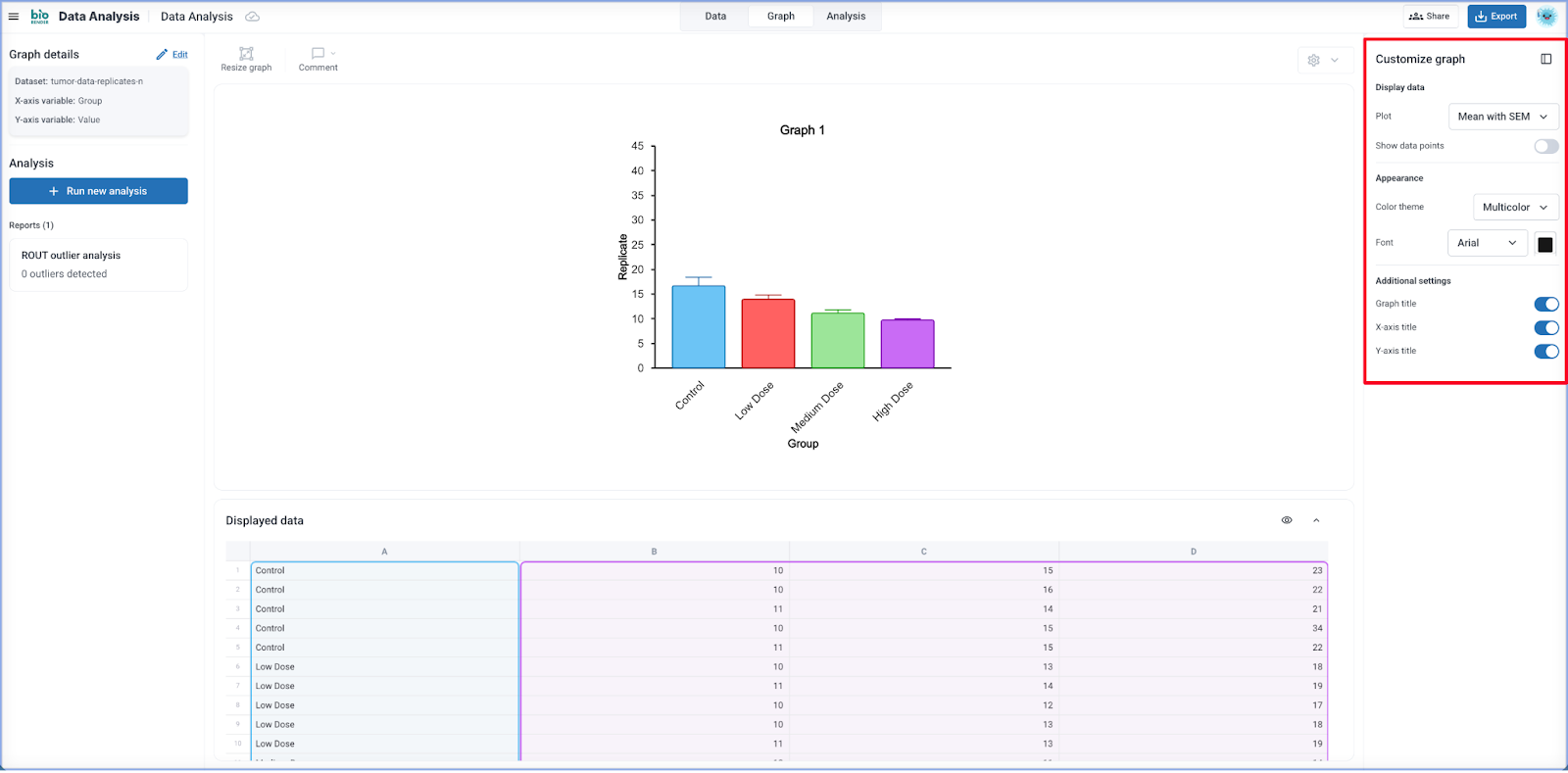Disable the X-axis title toggle

tap(1545, 327)
